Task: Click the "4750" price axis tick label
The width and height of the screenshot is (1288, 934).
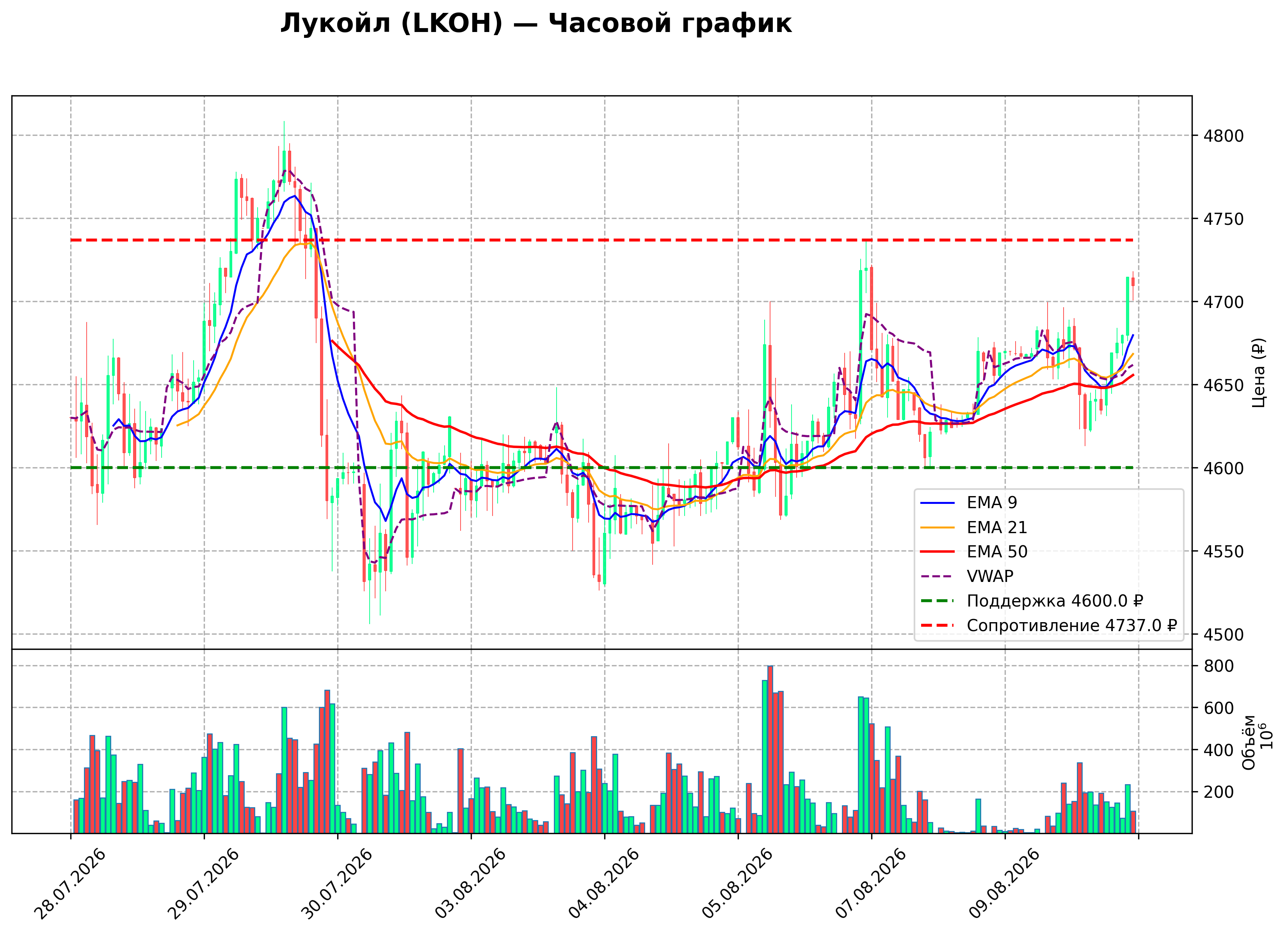Action: pyautogui.click(x=1223, y=219)
